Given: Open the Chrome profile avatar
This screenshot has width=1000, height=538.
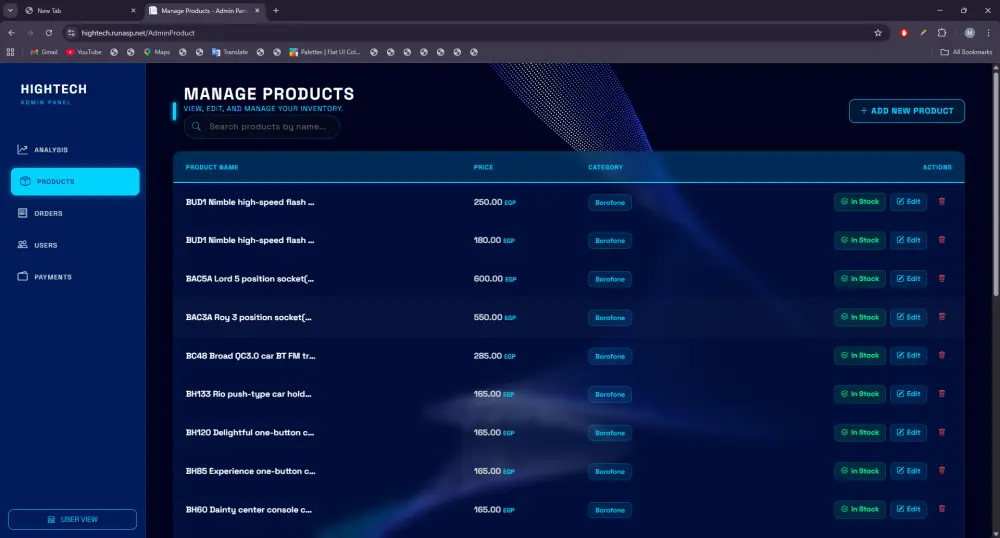Looking at the screenshot, I should 969,33.
